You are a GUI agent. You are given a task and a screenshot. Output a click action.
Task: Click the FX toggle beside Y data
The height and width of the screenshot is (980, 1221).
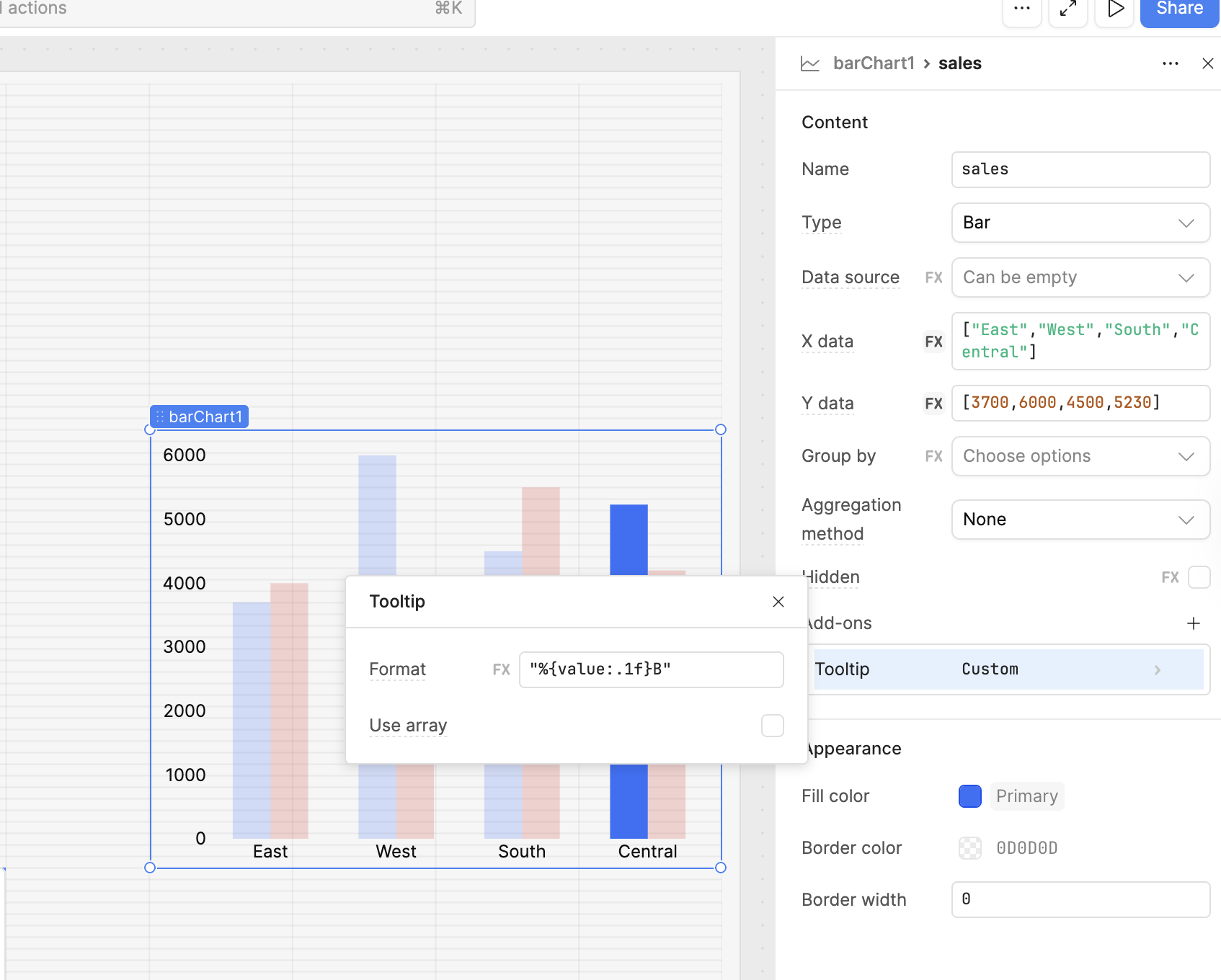pyautogui.click(x=933, y=404)
